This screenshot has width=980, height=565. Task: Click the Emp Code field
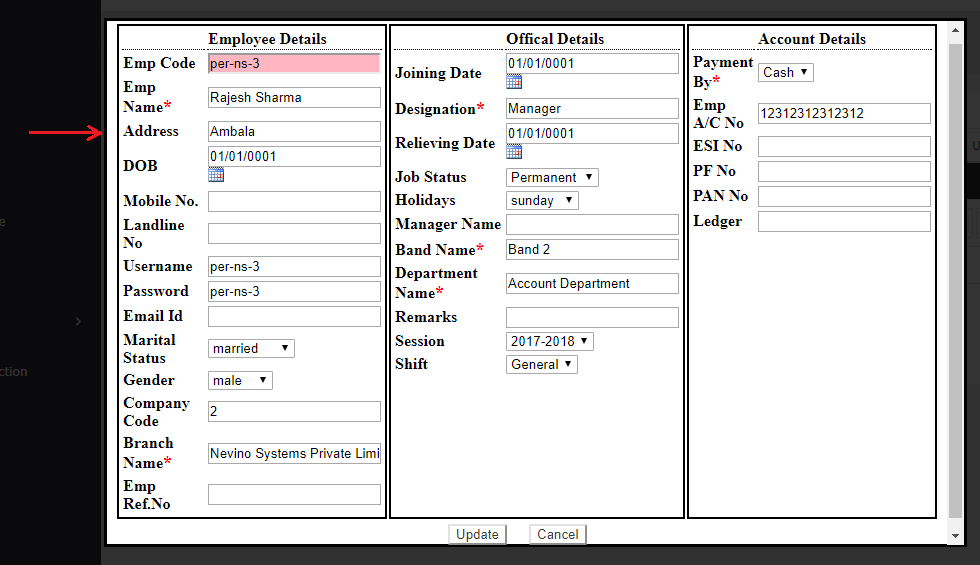coord(294,64)
